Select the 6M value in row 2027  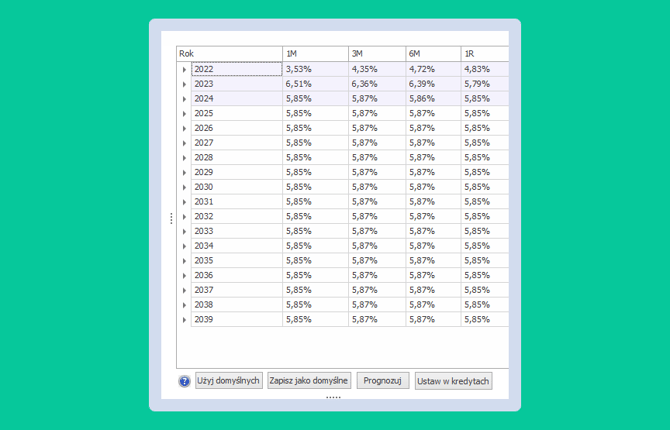(x=433, y=143)
